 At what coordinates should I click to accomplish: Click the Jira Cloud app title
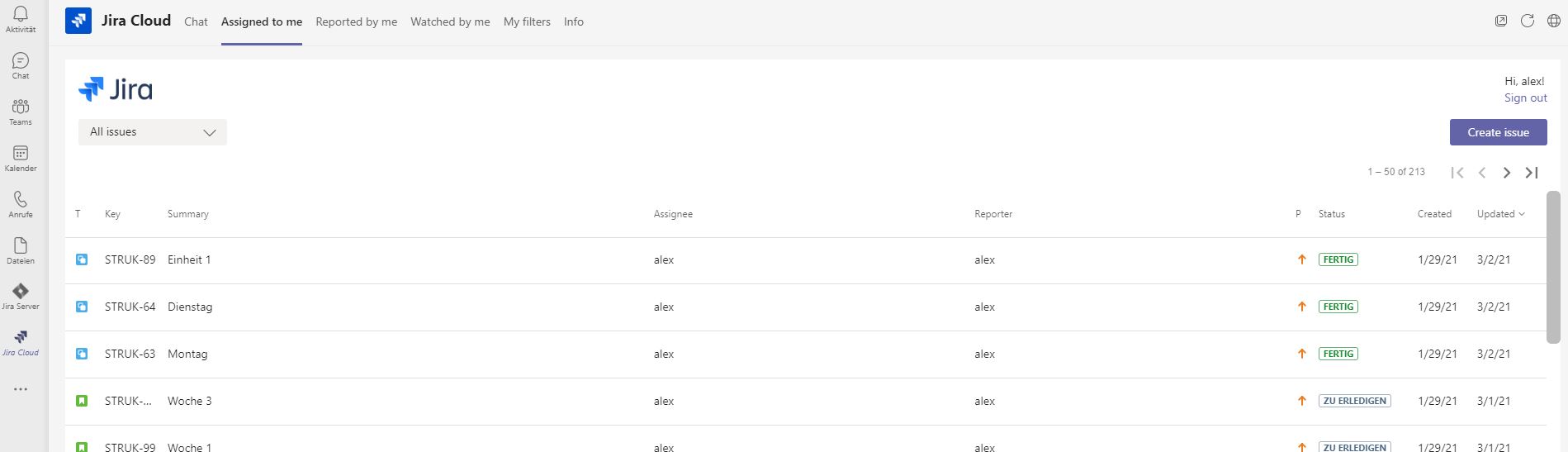pyautogui.click(x=136, y=21)
